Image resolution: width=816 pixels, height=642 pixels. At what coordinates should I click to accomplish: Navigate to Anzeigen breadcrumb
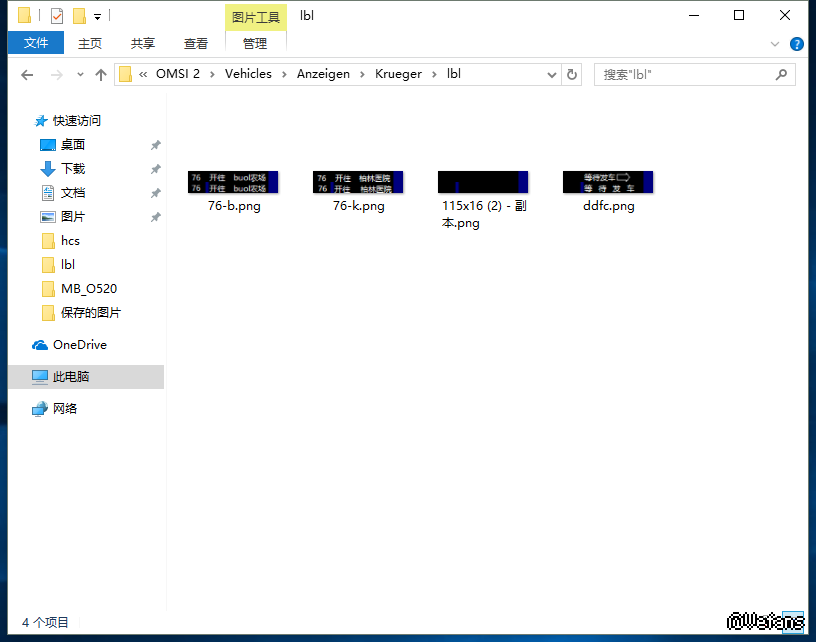(x=323, y=74)
